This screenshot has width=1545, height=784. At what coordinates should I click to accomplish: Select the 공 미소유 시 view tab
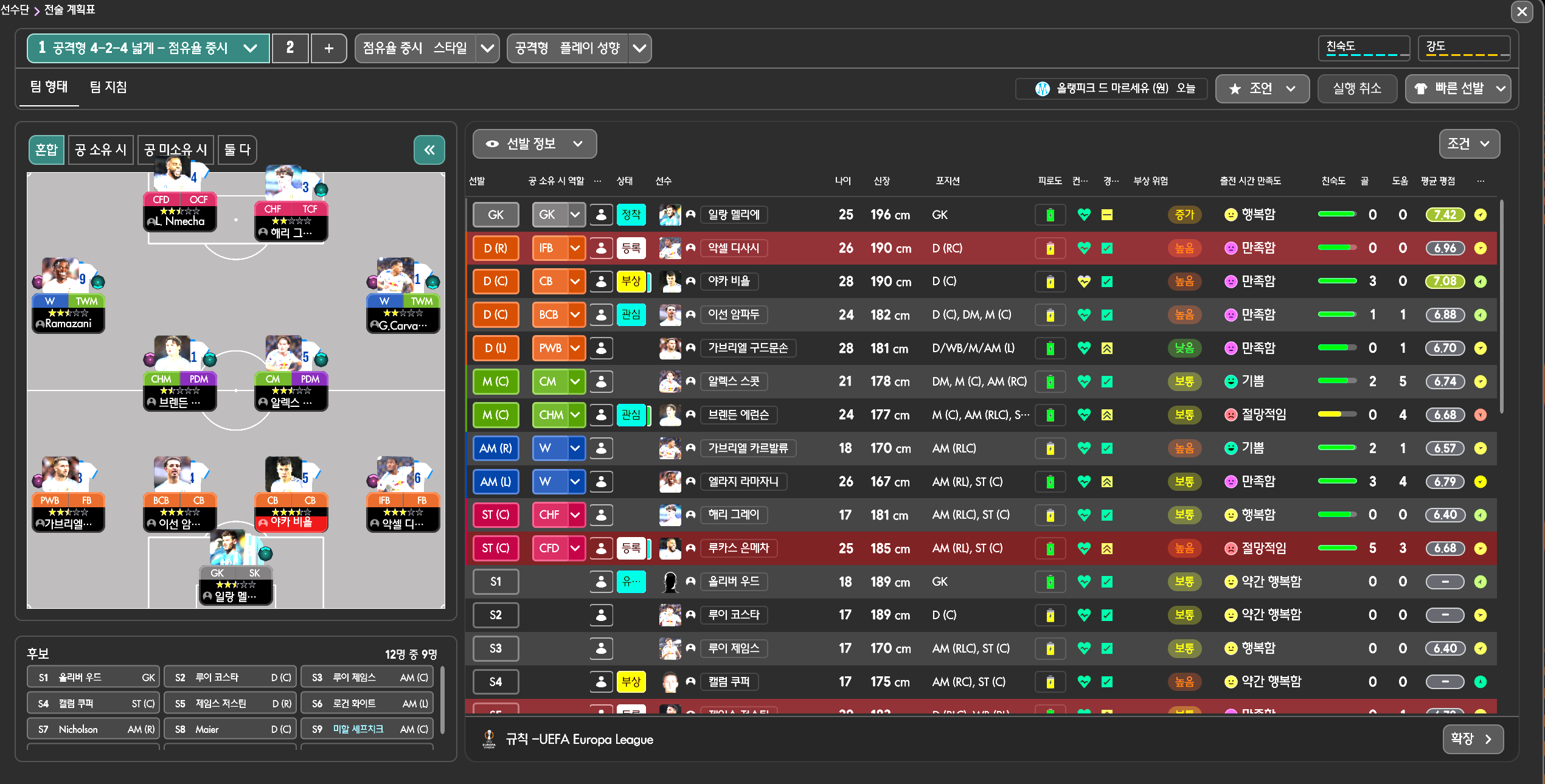click(x=176, y=150)
